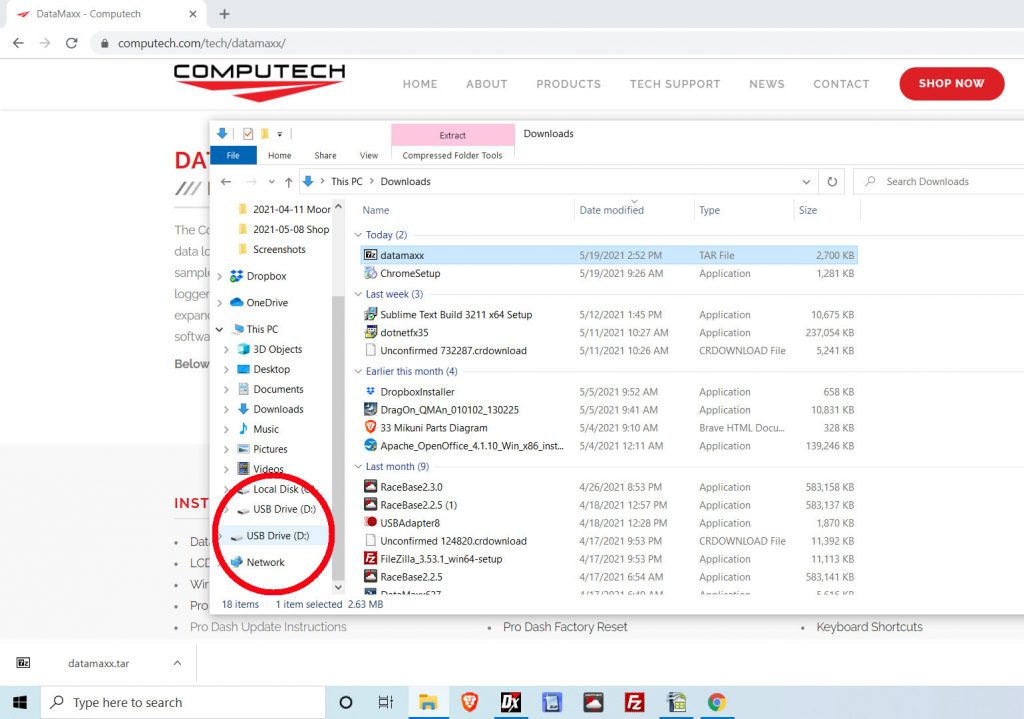Open the PRODUCTS menu on Computech site
The width and height of the screenshot is (1024, 719).
click(x=569, y=84)
